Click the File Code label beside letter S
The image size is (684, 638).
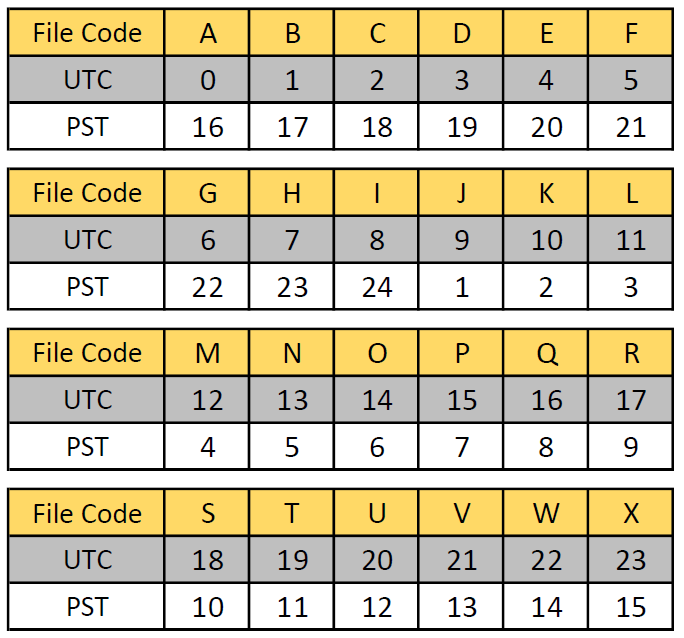pos(87,514)
